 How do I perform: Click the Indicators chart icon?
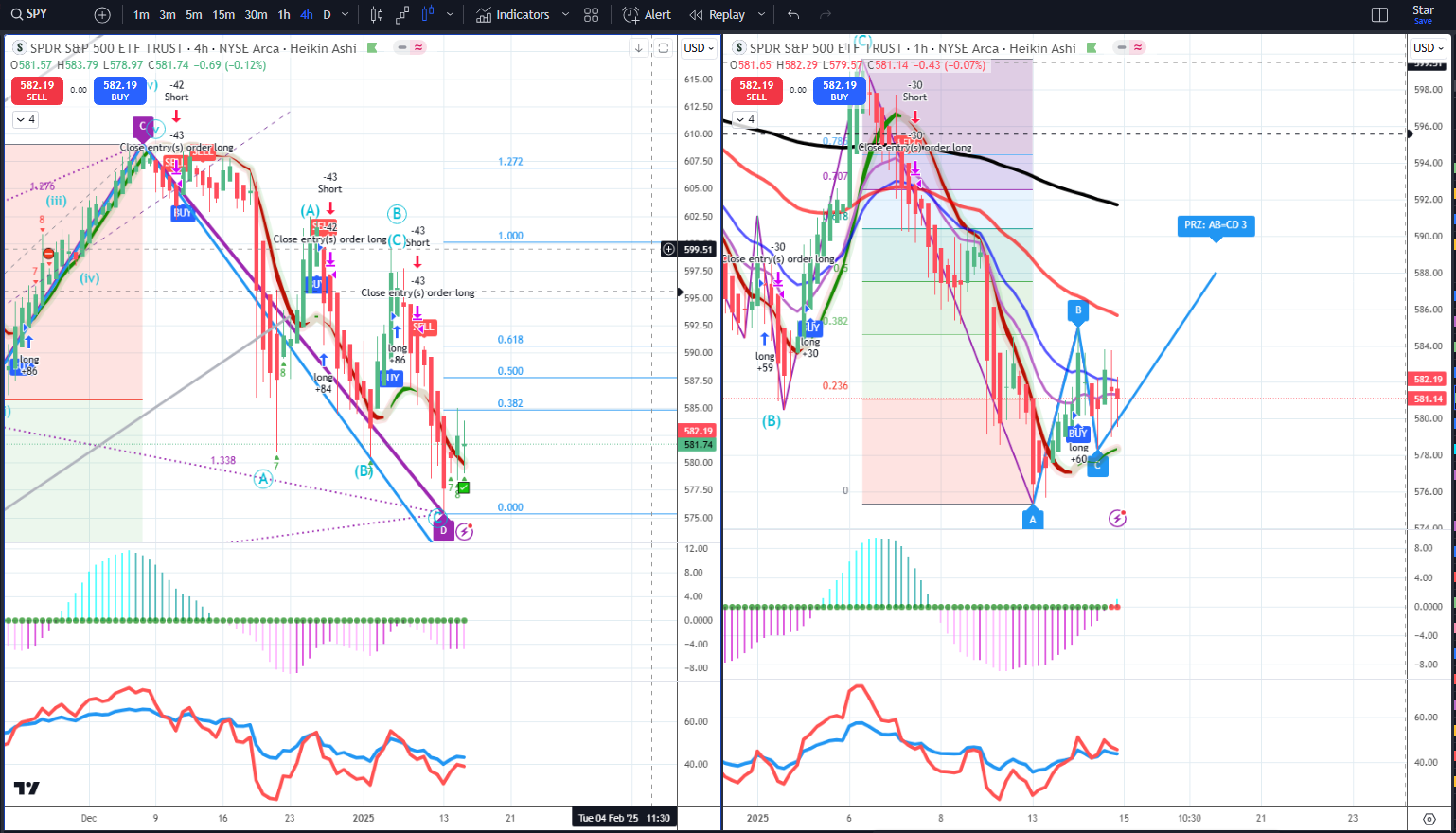coord(484,15)
